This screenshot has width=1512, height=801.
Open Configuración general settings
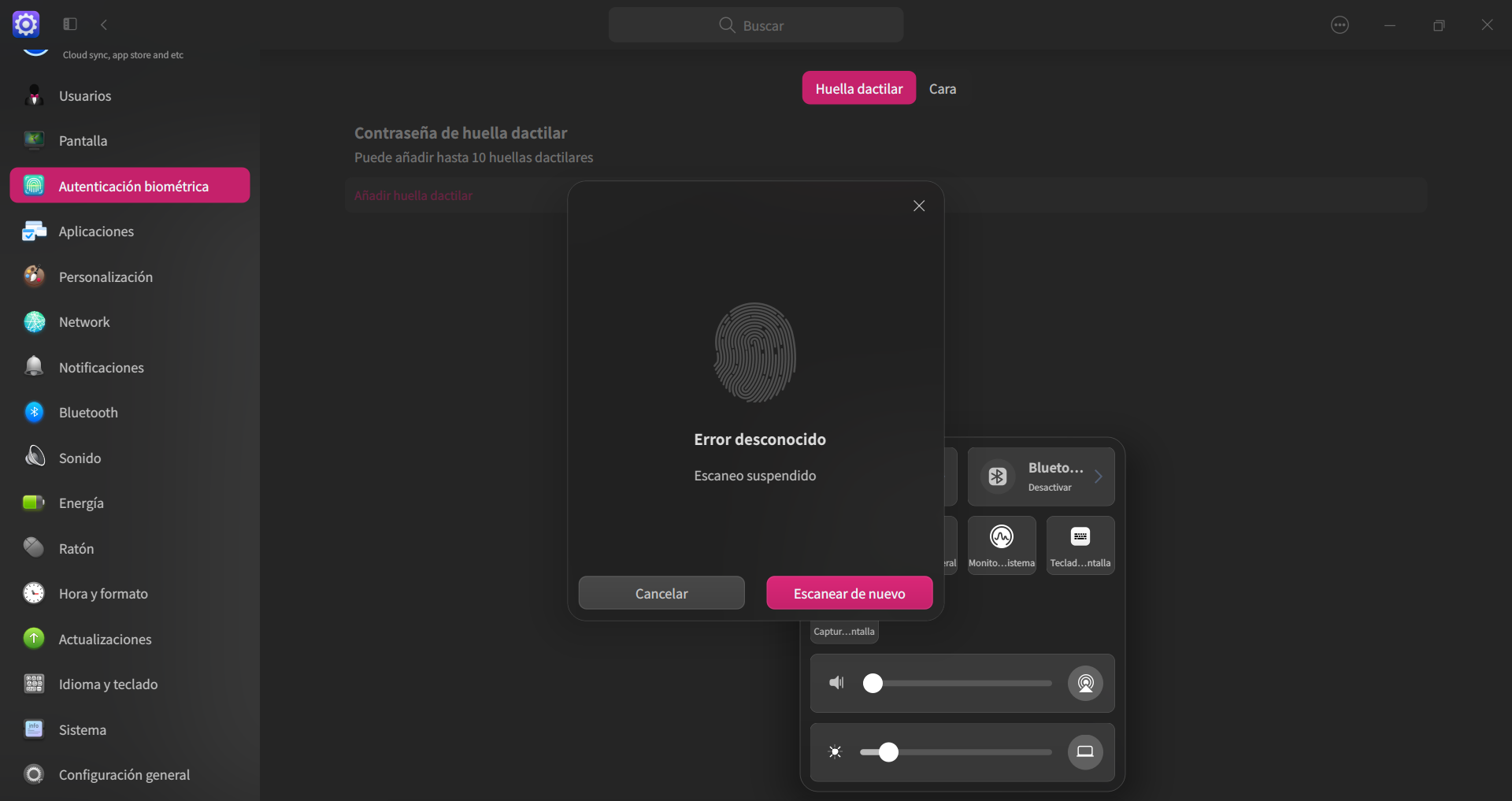coord(130,775)
